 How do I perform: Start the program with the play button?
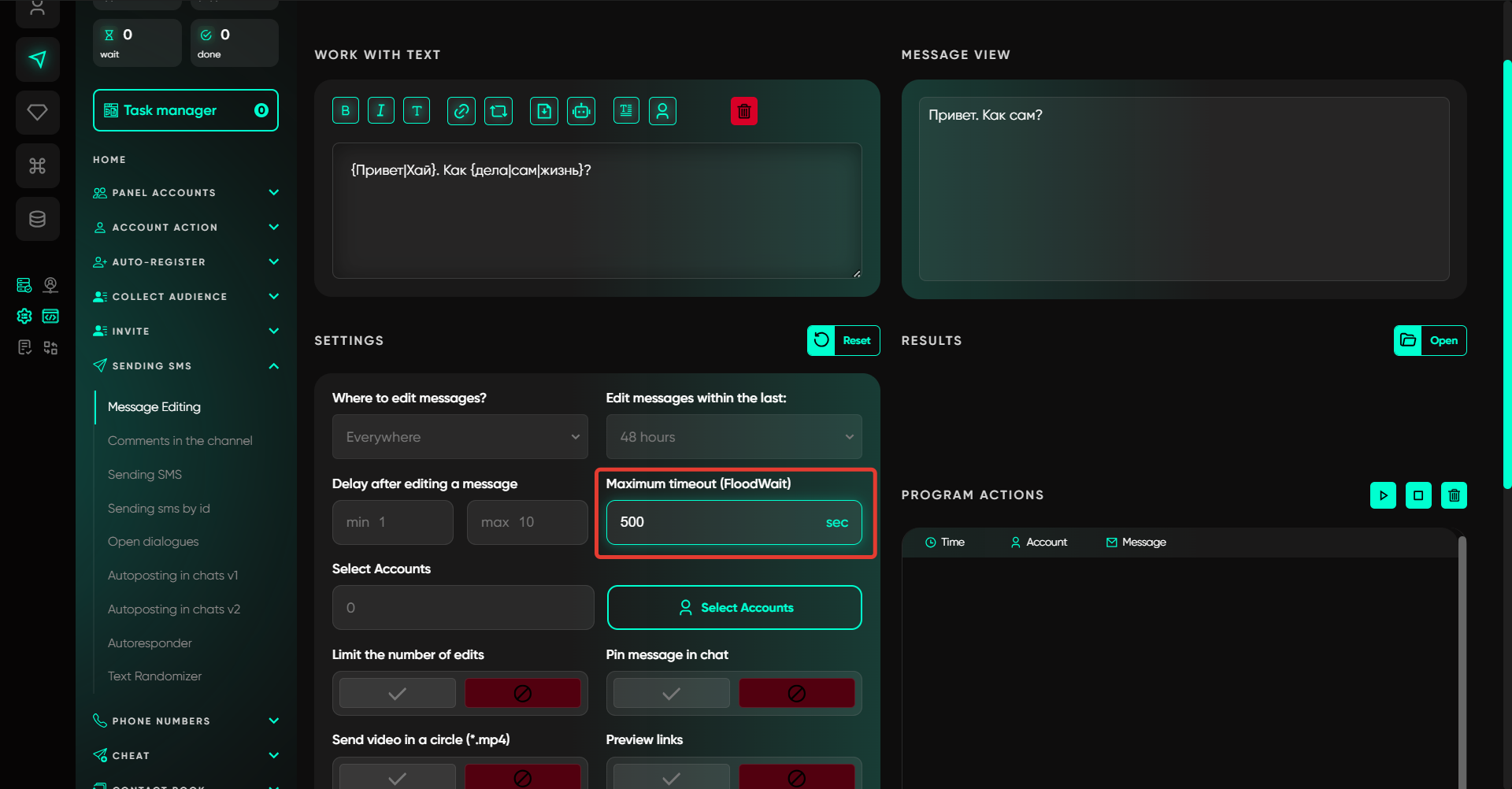[x=1383, y=495]
